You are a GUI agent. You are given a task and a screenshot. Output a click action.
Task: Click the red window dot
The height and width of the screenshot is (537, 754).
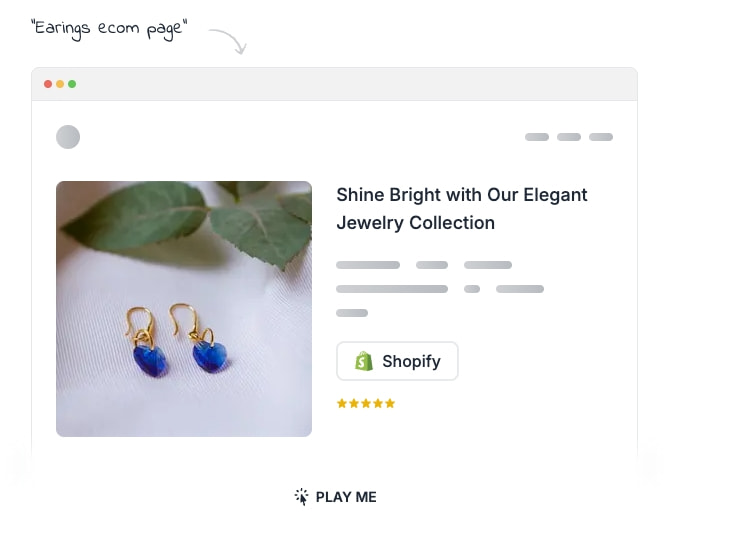(48, 84)
